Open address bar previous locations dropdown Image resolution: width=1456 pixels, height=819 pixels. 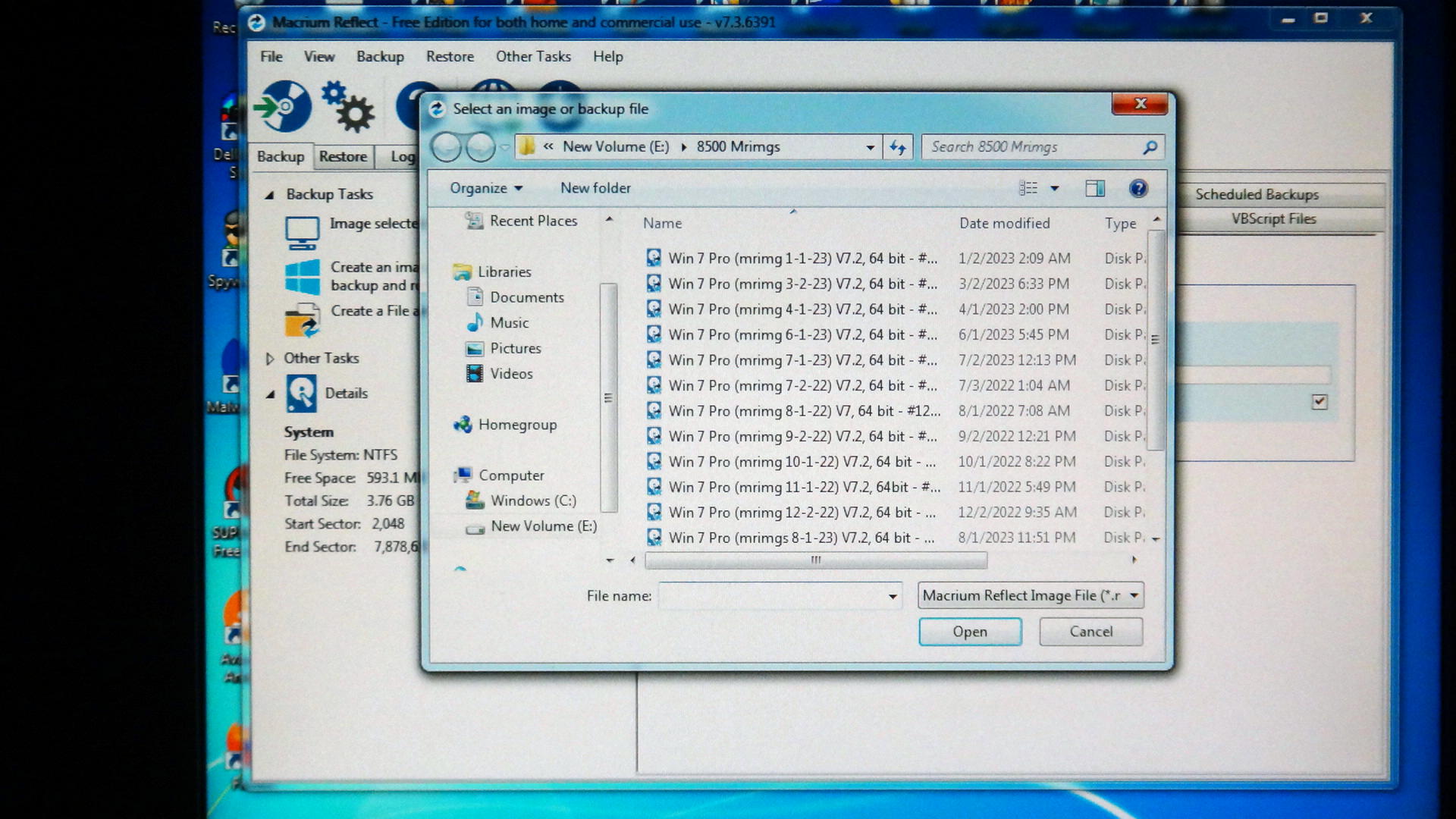click(x=871, y=147)
